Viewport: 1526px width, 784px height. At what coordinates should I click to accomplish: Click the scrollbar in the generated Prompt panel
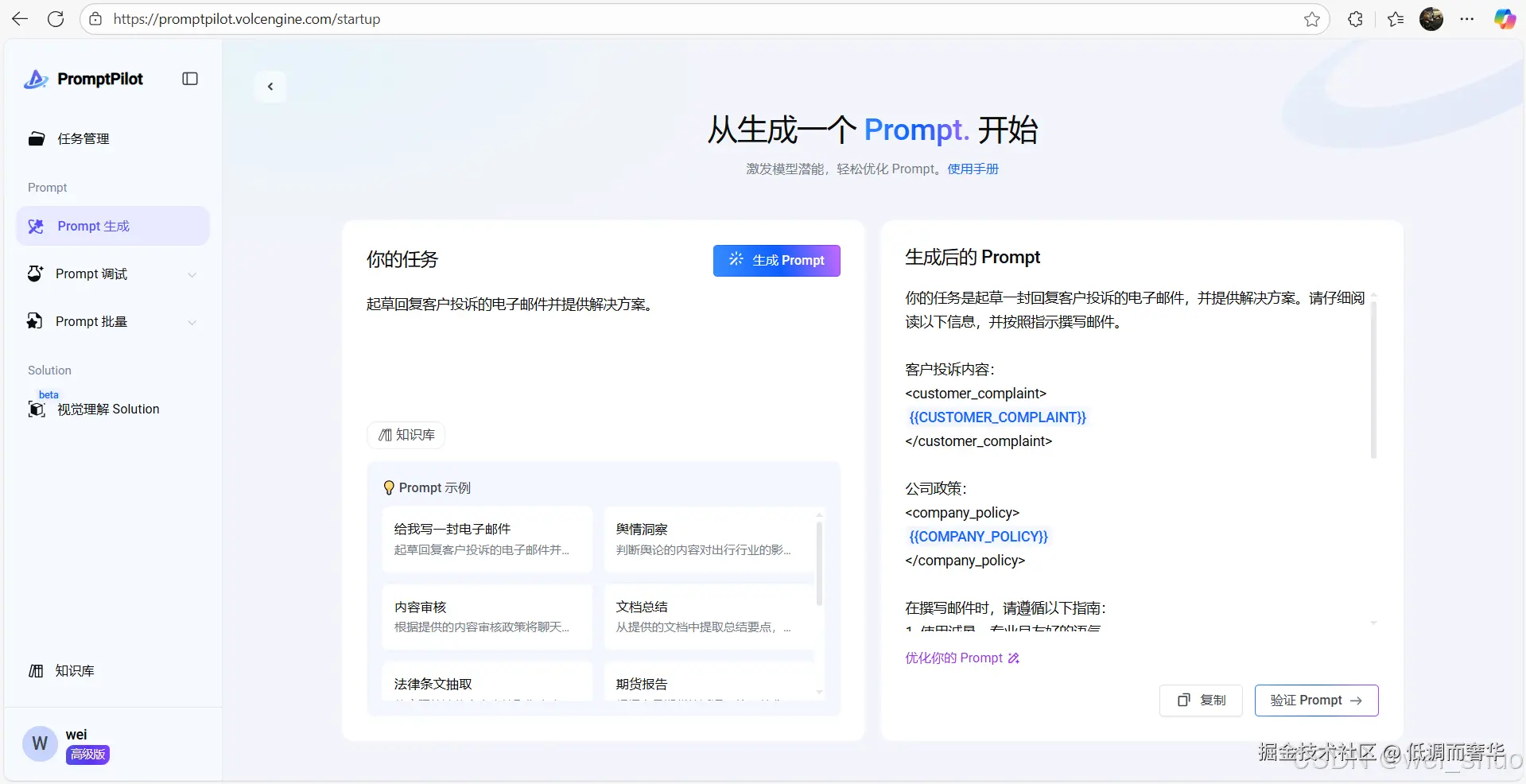click(x=1373, y=380)
